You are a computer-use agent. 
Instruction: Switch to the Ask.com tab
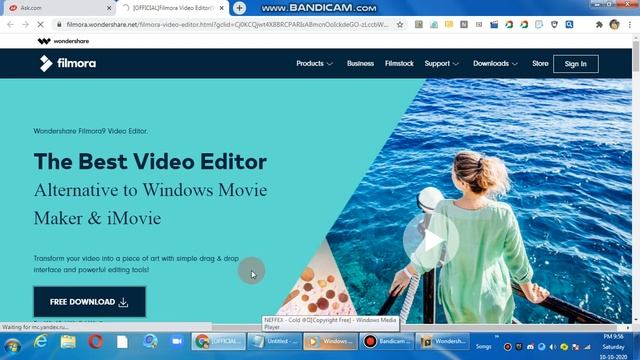click(x=59, y=8)
